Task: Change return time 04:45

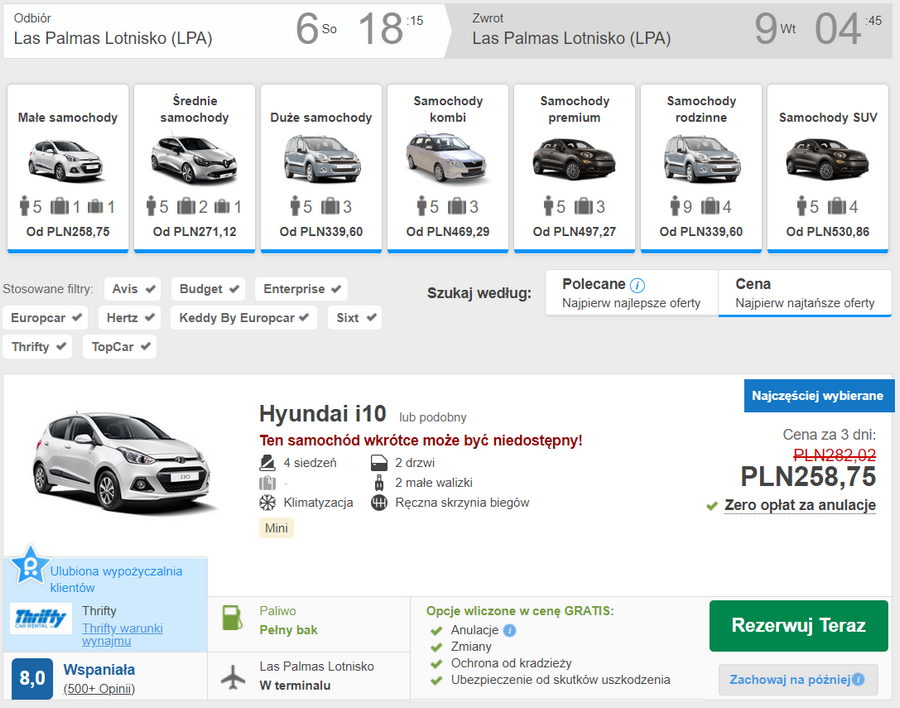Action: pos(848,29)
